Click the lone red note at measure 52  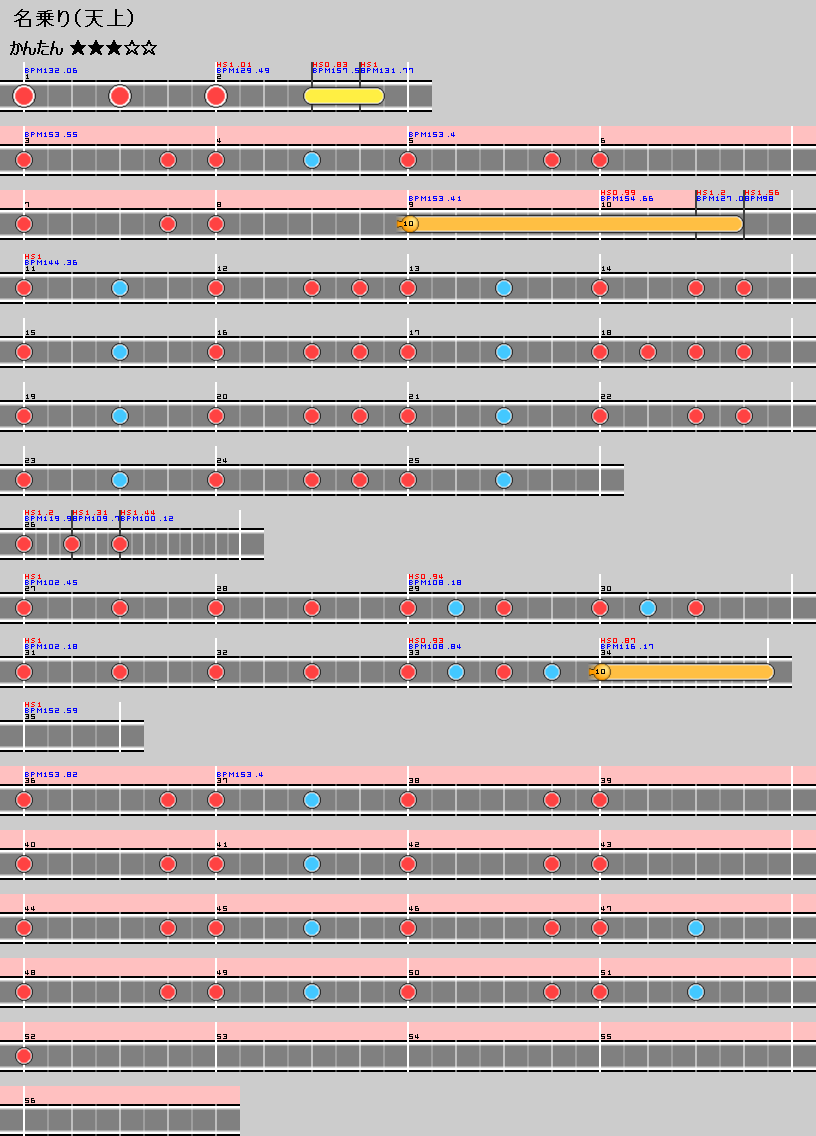coord(24,1056)
